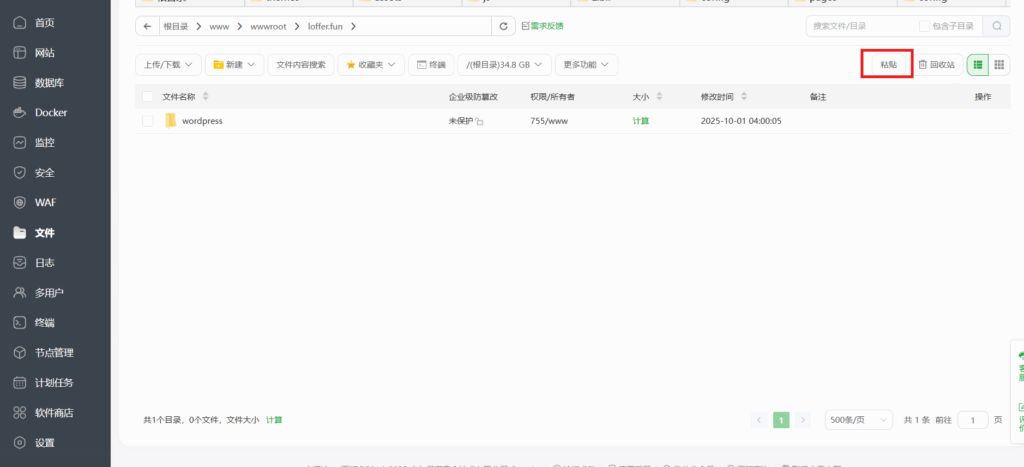
Task: Switch to list view
Action: [x=978, y=65]
